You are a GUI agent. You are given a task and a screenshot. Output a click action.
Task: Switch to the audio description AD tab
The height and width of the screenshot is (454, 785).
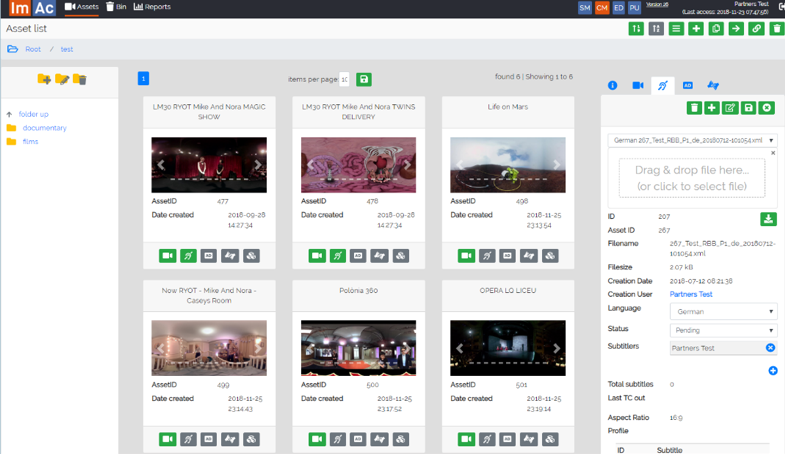click(687, 86)
